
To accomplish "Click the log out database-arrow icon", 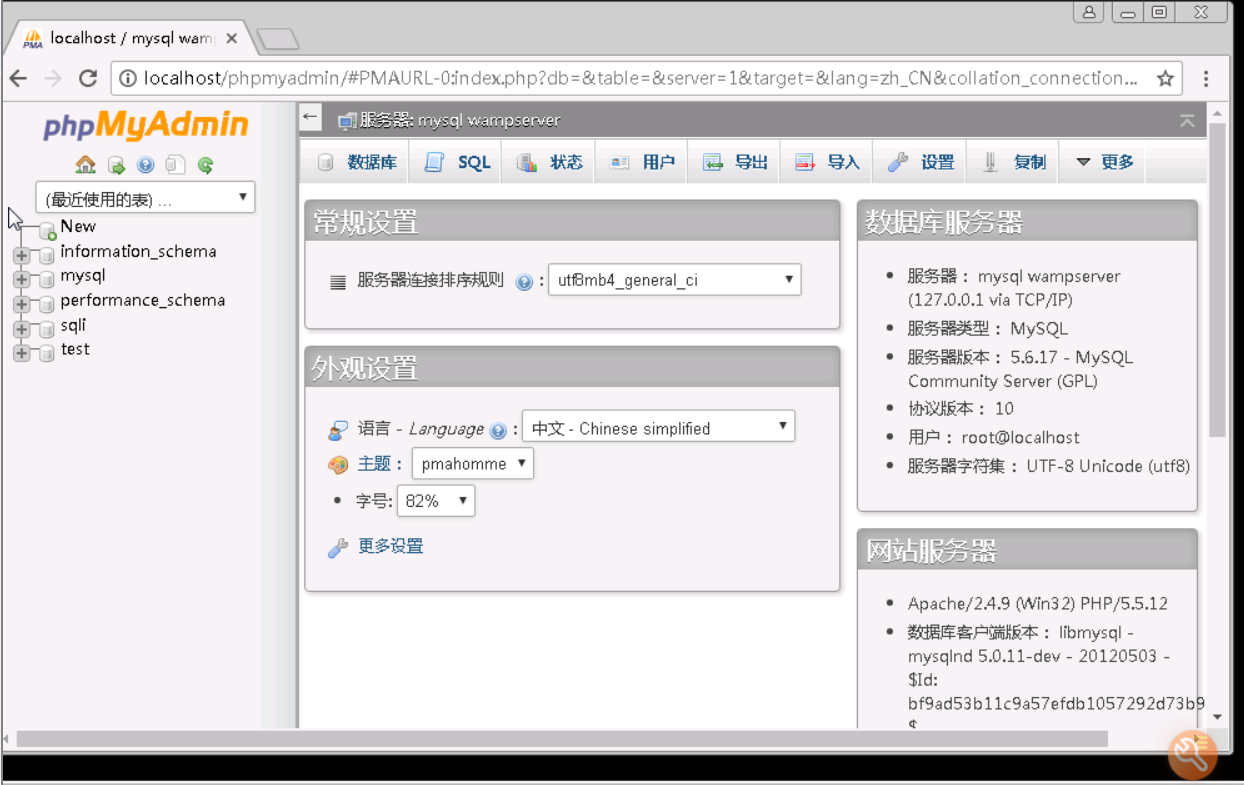I will 116,165.
